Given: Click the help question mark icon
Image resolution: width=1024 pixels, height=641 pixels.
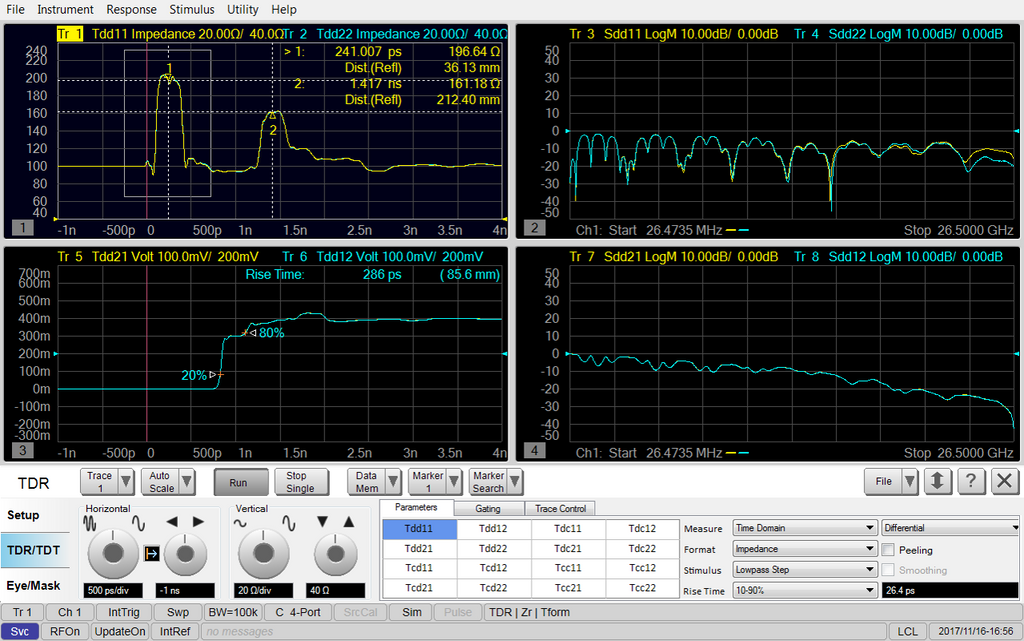Looking at the screenshot, I should click(970, 481).
